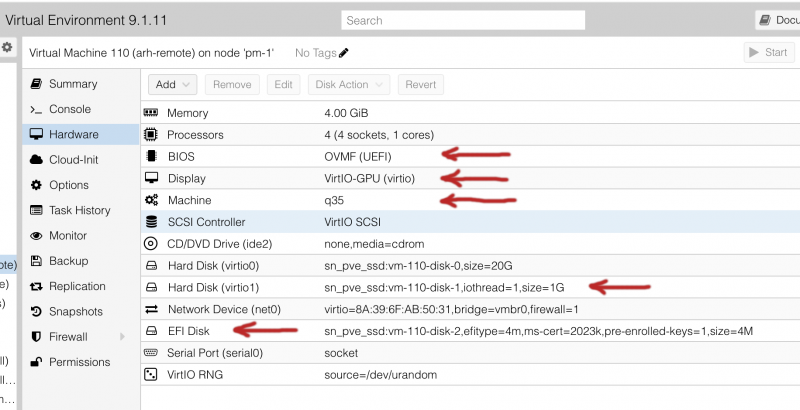
Task: Click the Serial Port (serial0) label
Action: pos(215,353)
